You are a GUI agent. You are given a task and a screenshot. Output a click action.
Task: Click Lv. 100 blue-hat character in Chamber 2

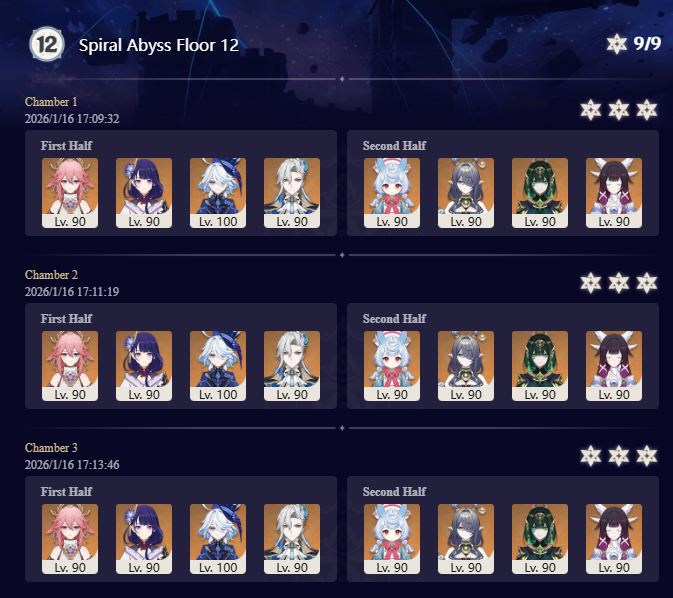pos(218,366)
